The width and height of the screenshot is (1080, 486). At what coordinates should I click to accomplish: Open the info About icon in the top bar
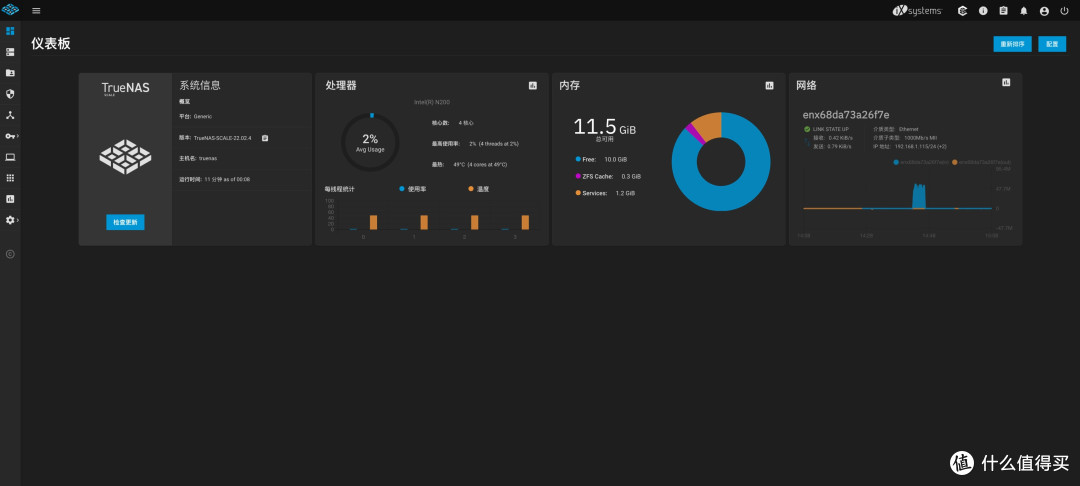983,11
